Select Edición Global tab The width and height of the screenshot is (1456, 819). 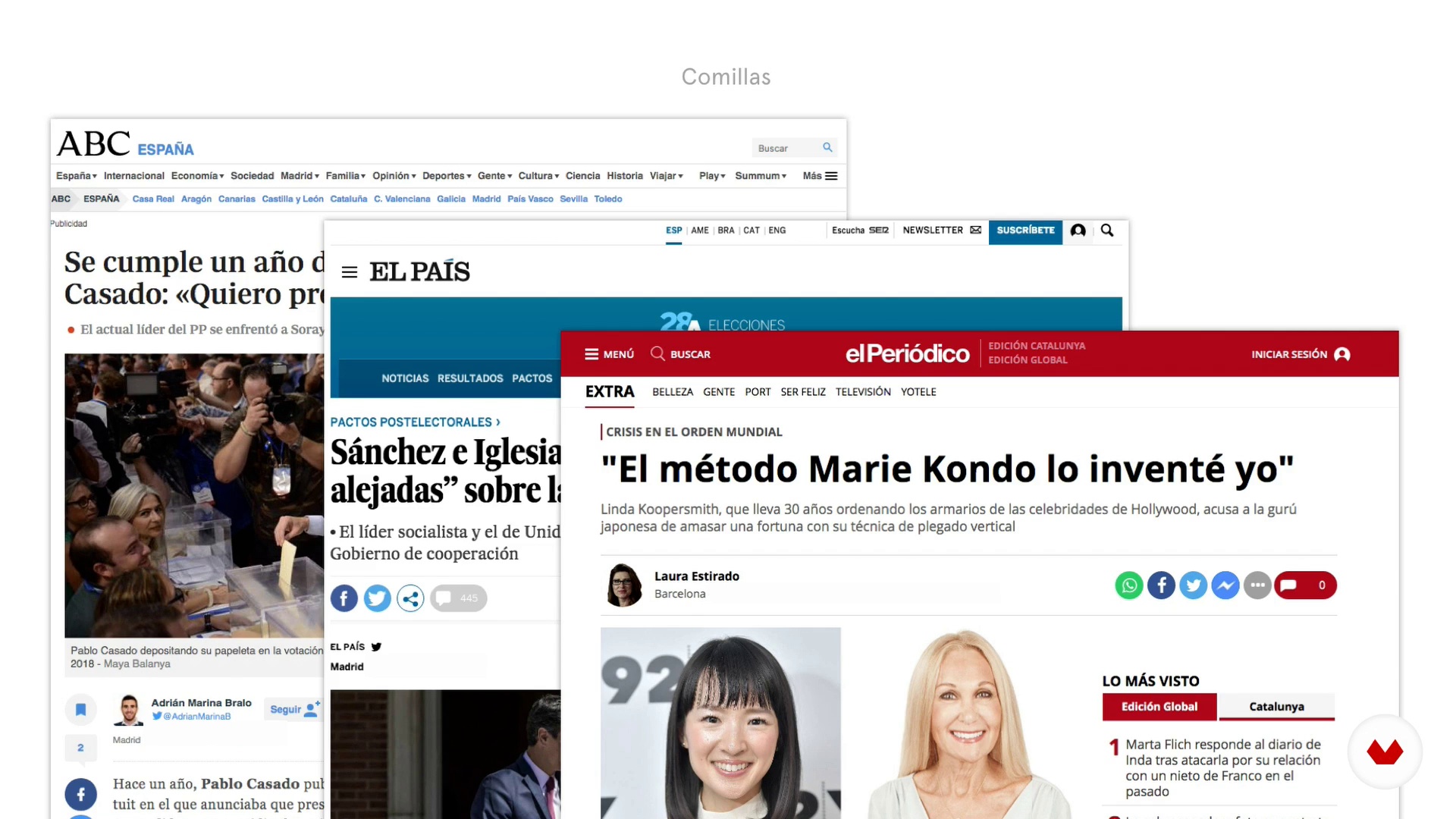pos(1159,707)
